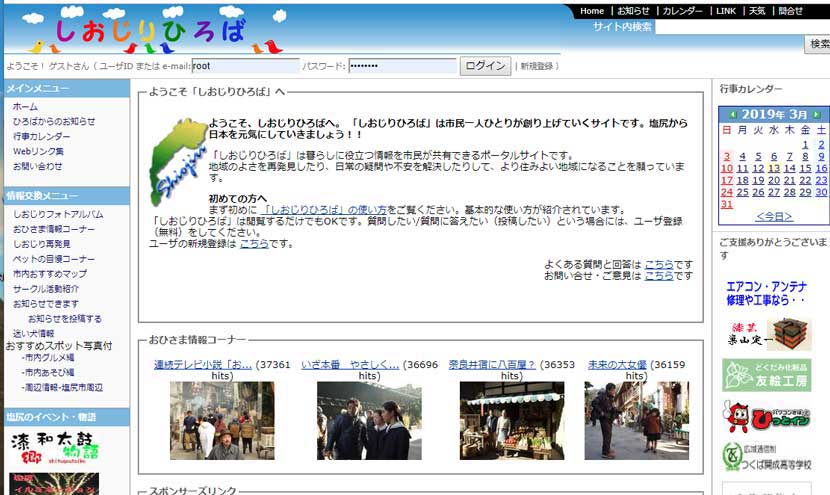This screenshot has width=830, height=495.
Task: Click the 検索 search button
Action: 819,44
